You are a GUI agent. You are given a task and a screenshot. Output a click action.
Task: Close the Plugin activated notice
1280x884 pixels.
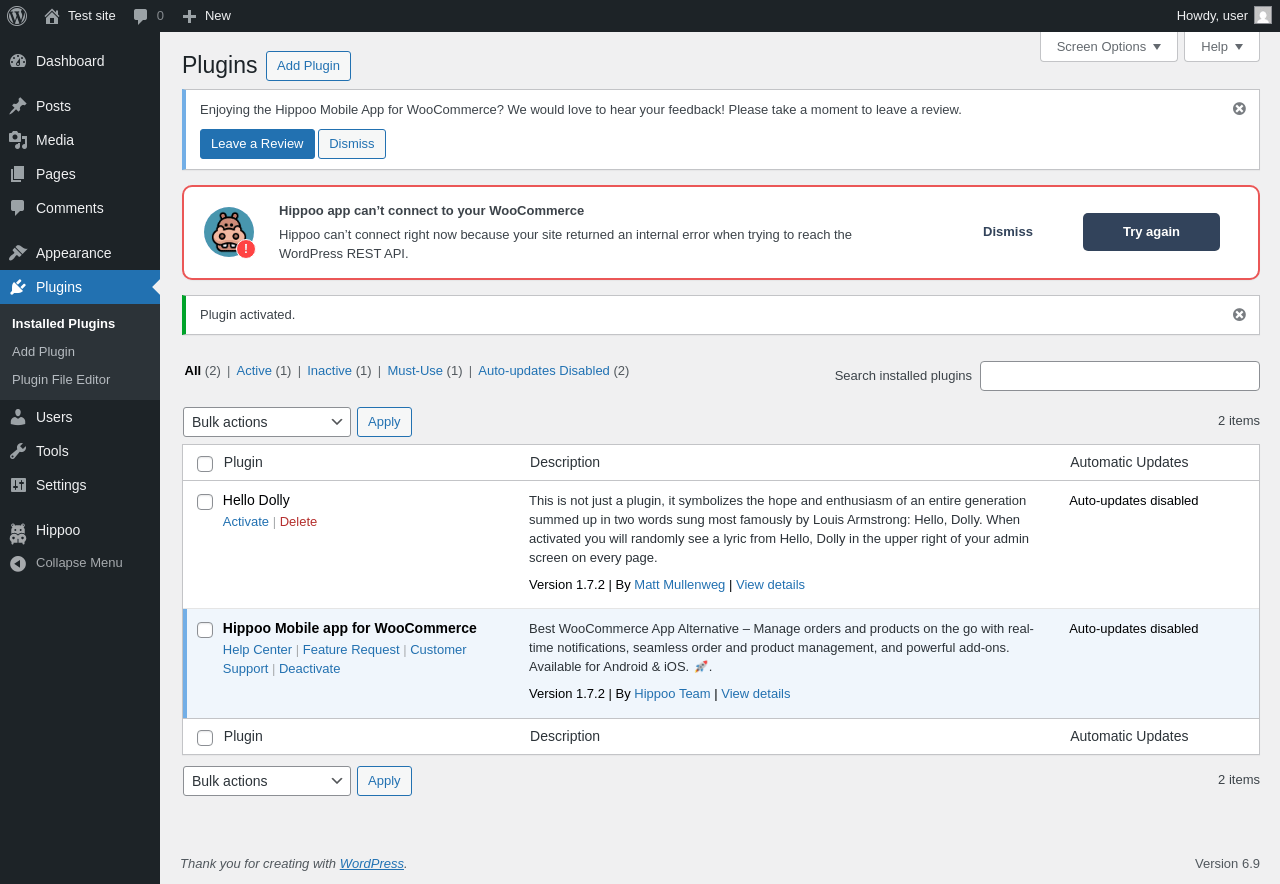click(1239, 315)
